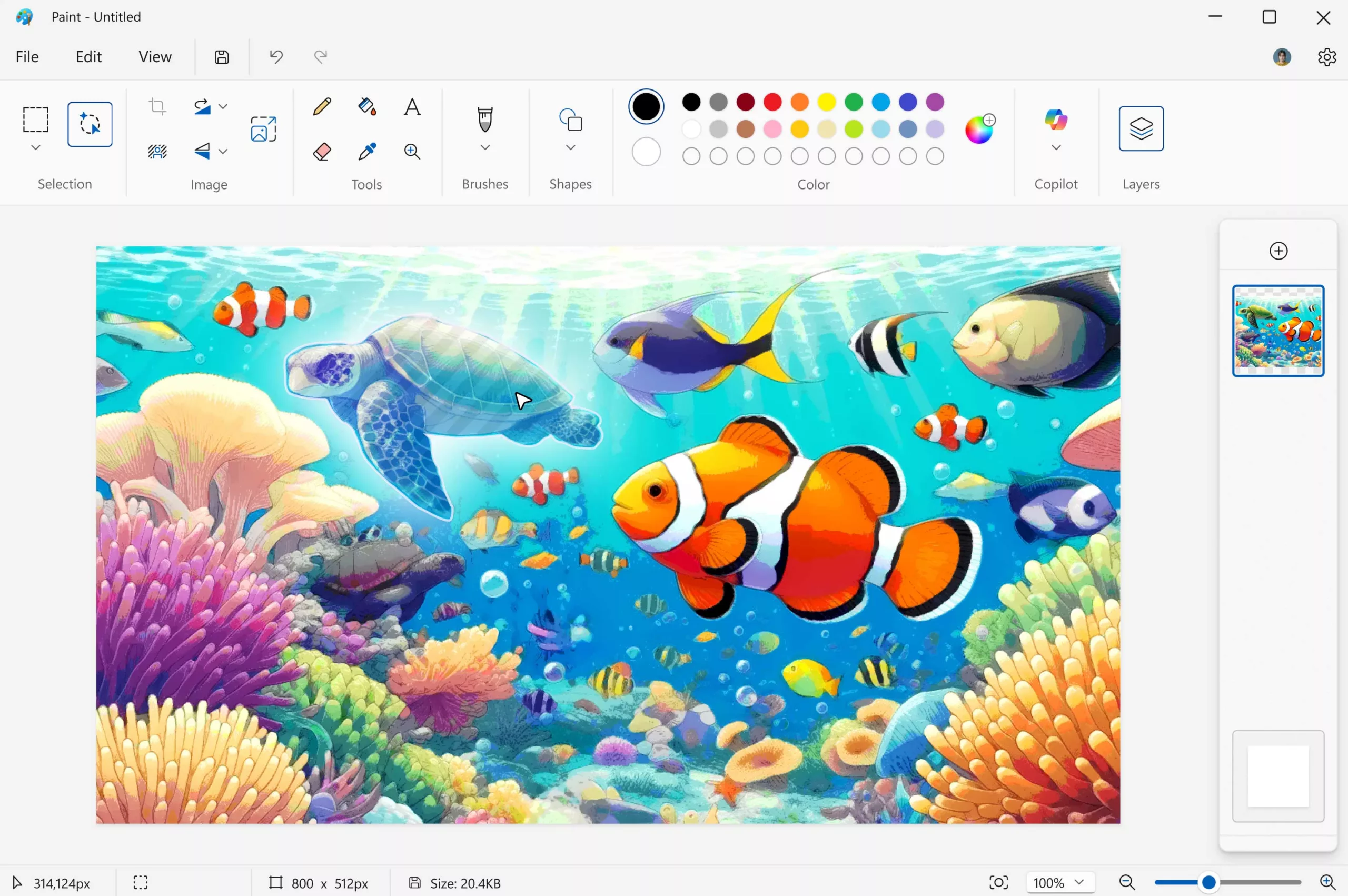
Task: Open the View menu
Action: coord(155,56)
